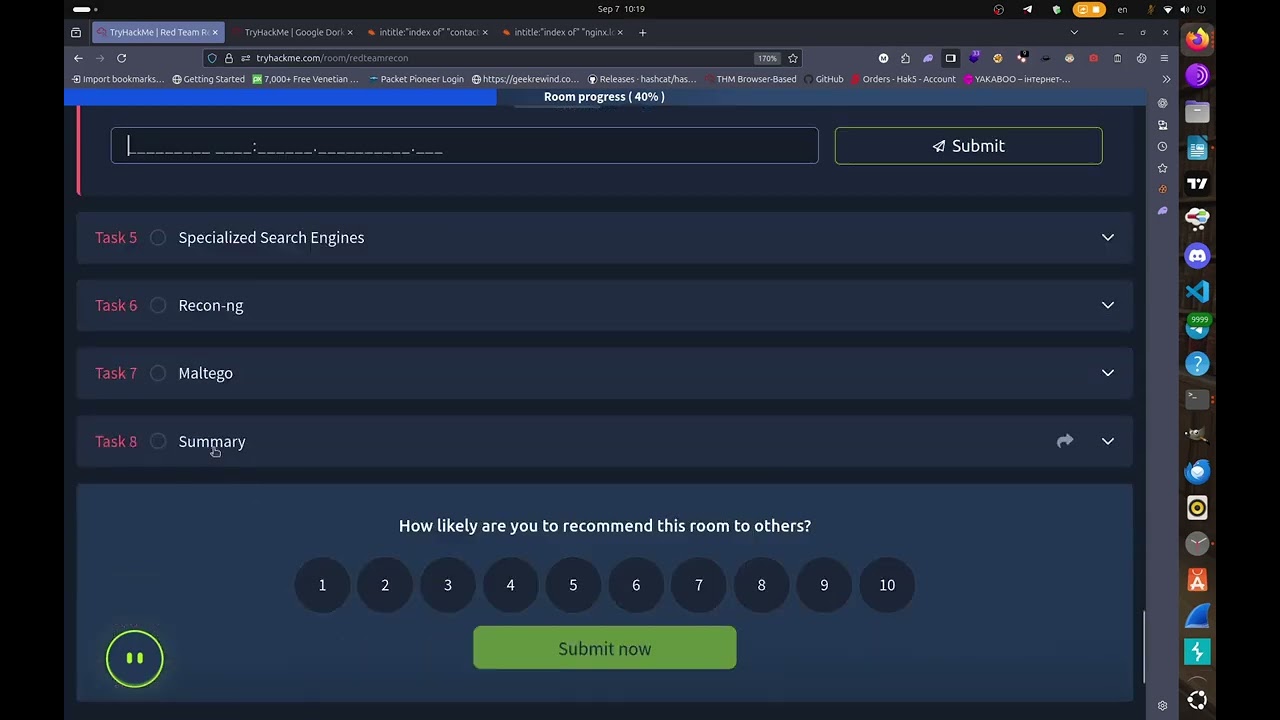
Task: Select rating 10
Action: tap(887, 585)
